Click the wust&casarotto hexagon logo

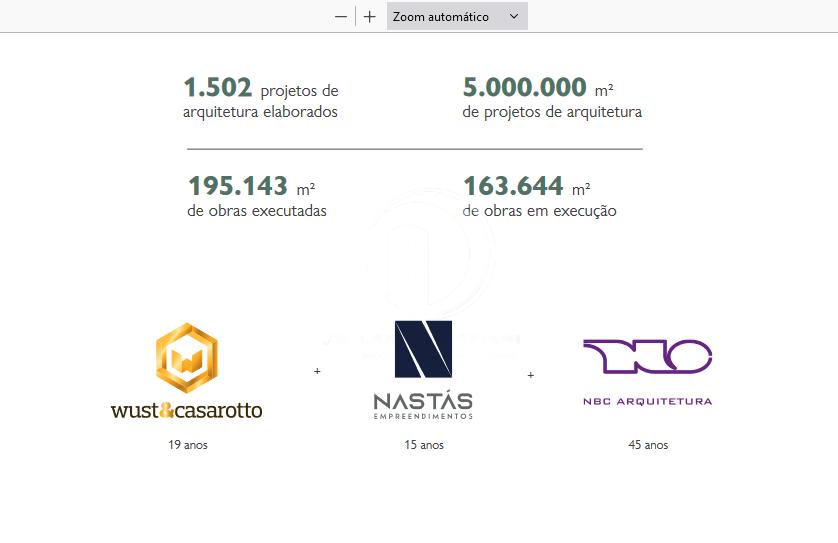coord(187,358)
